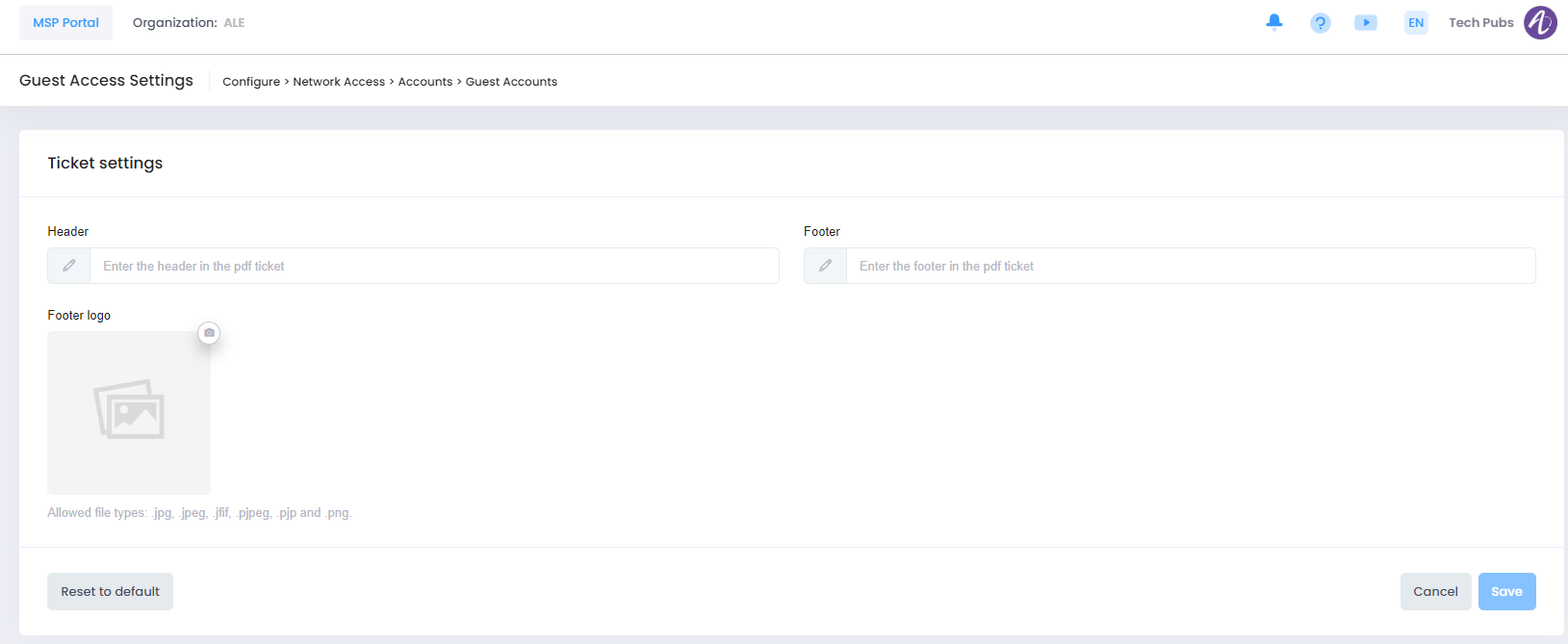Focus the Header text input field

[433, 266]
